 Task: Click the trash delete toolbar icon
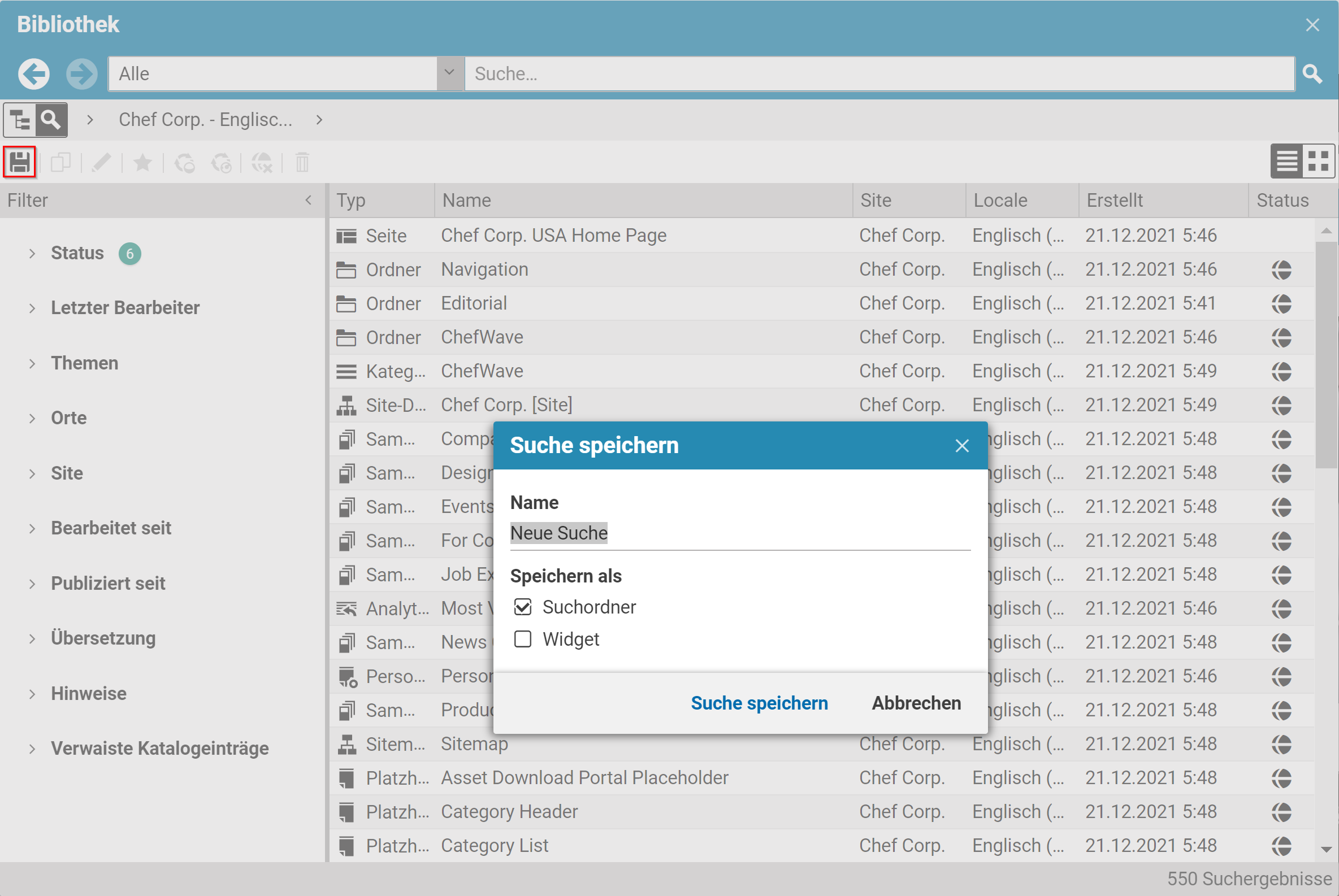pos(302,163)
